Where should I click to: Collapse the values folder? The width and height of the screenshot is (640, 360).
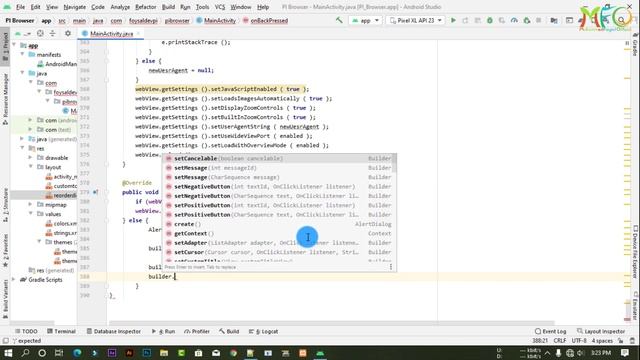(30, 214)
